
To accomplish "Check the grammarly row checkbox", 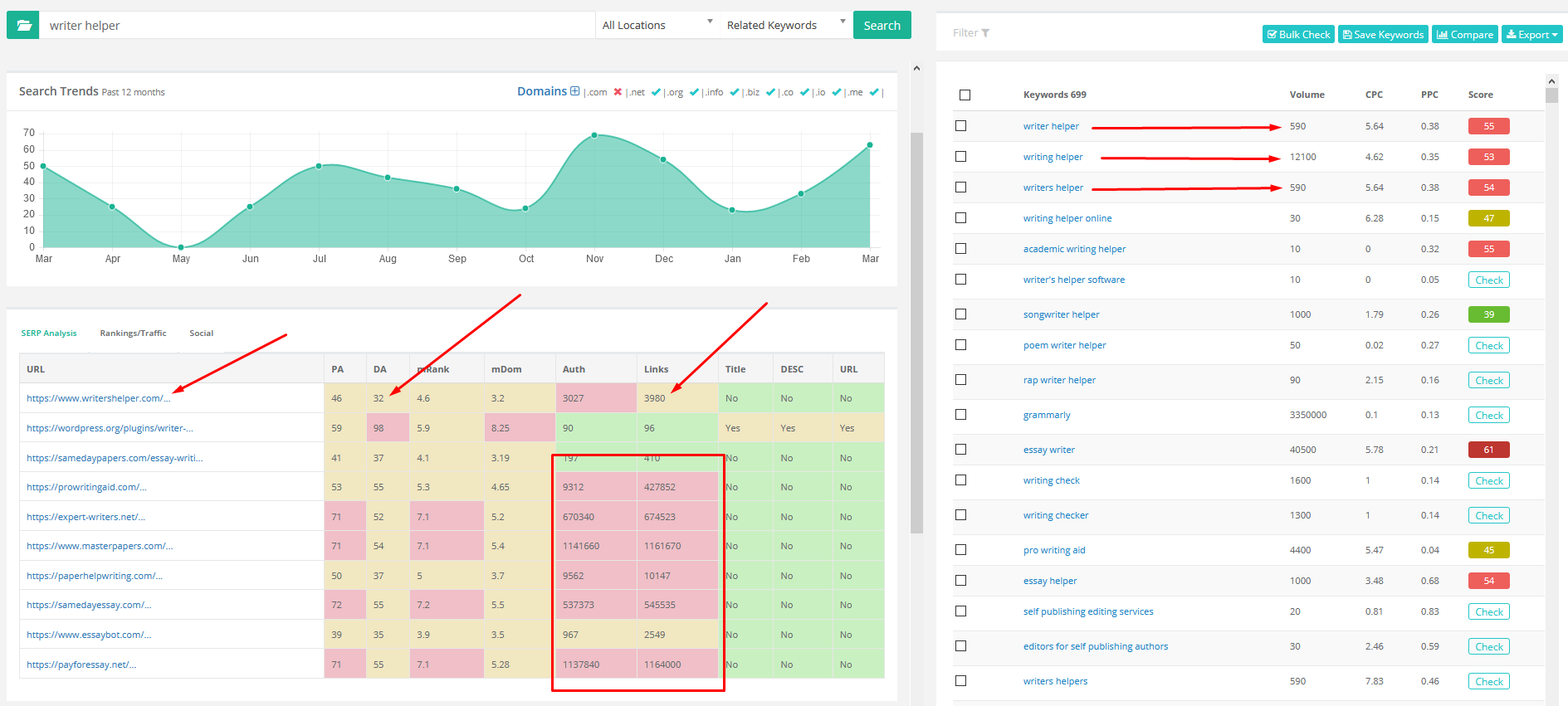I will click(x=960, y=414).
